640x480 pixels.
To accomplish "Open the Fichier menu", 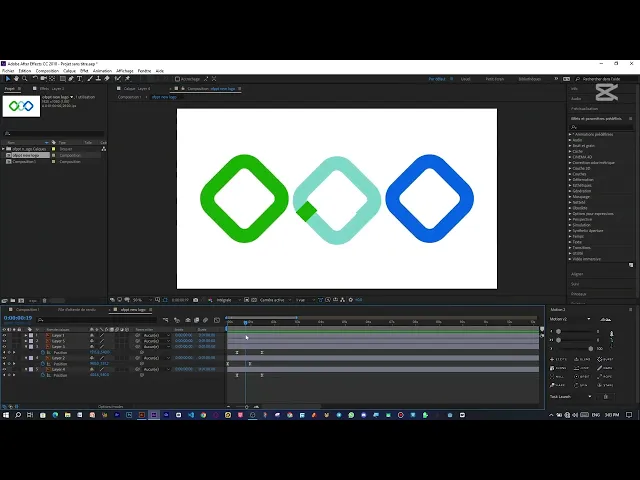I will coord(8,71).
